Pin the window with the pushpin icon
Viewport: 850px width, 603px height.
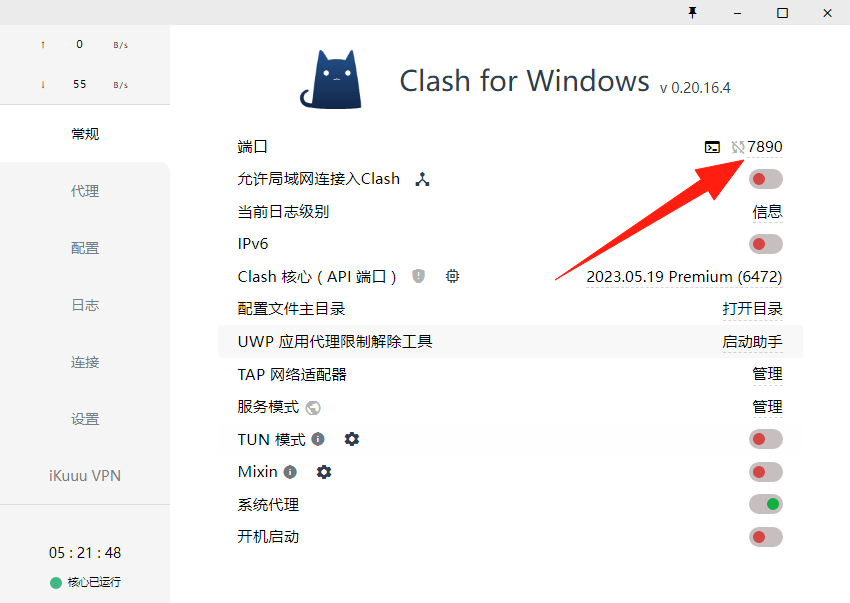tap(692, 12)
